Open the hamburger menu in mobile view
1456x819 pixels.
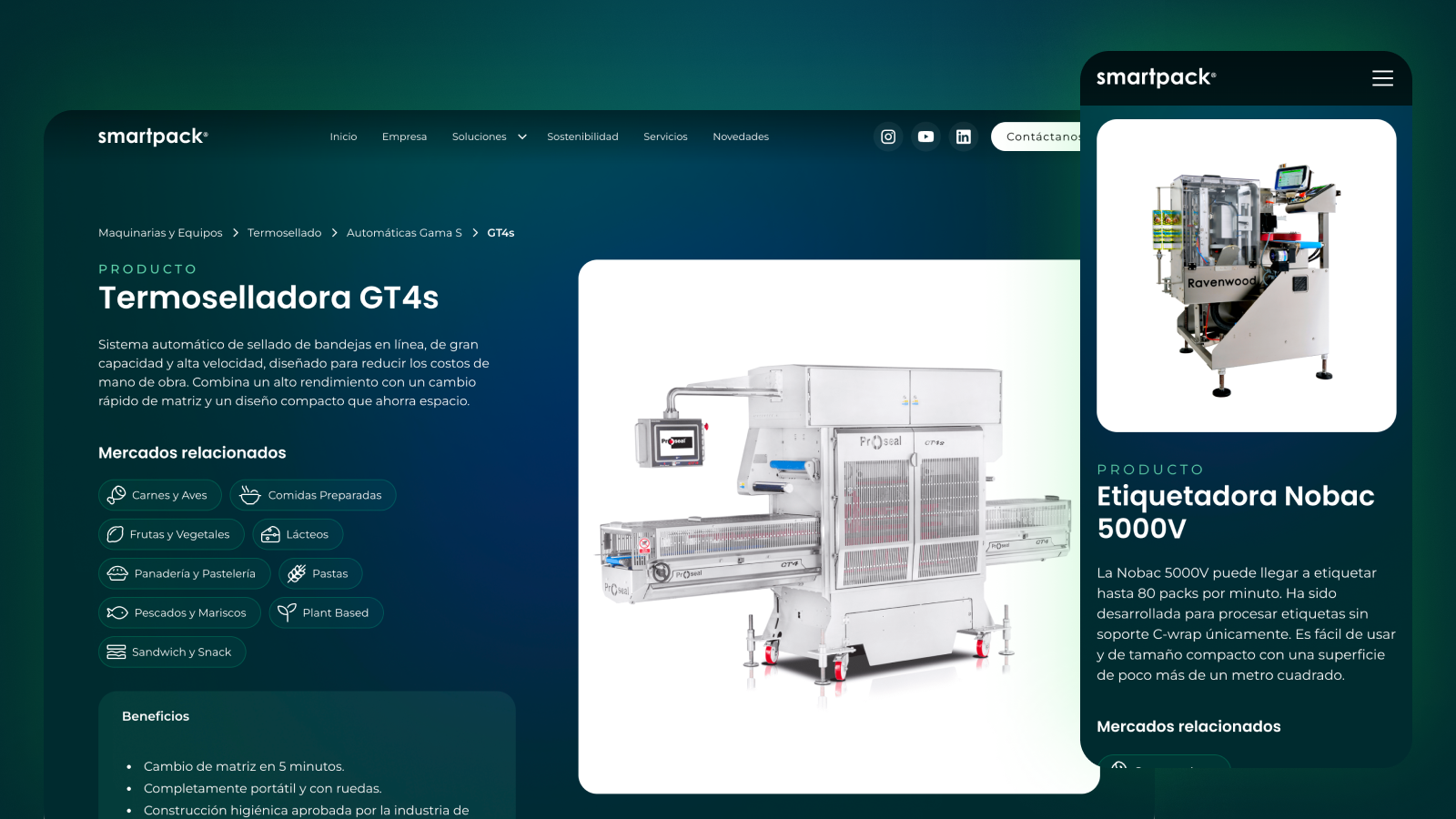tap(1382, 78)
